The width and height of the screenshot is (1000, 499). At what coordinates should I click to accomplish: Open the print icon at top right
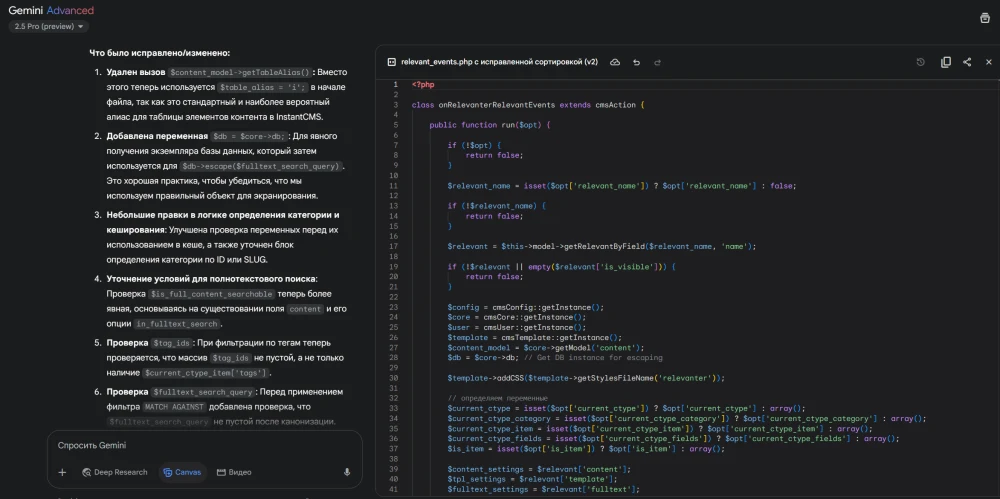985,18
